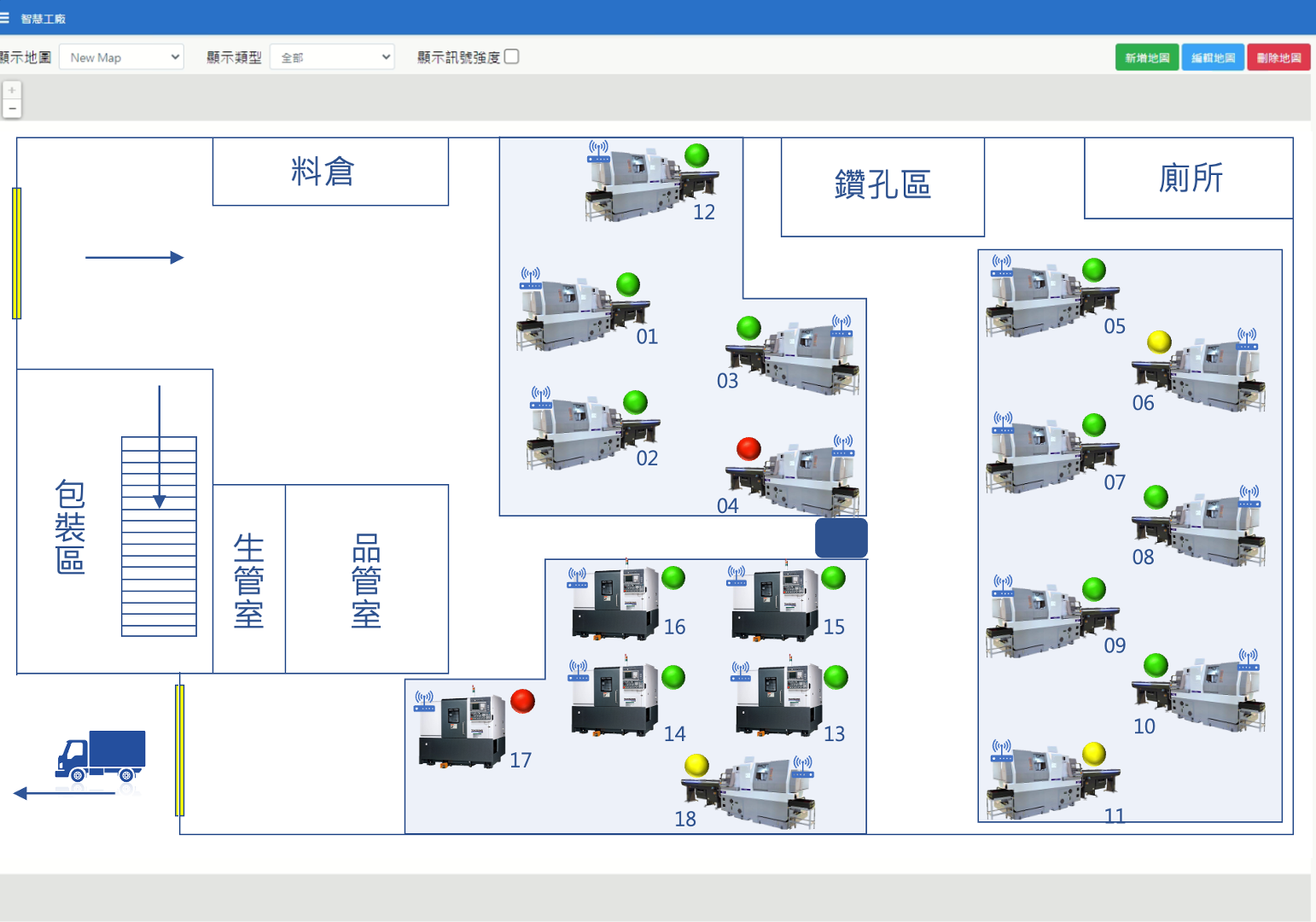Click the 料倉 area label
Image resolution: width=1316 pixels, height=922 pixels.
click(x=322, y=172)
